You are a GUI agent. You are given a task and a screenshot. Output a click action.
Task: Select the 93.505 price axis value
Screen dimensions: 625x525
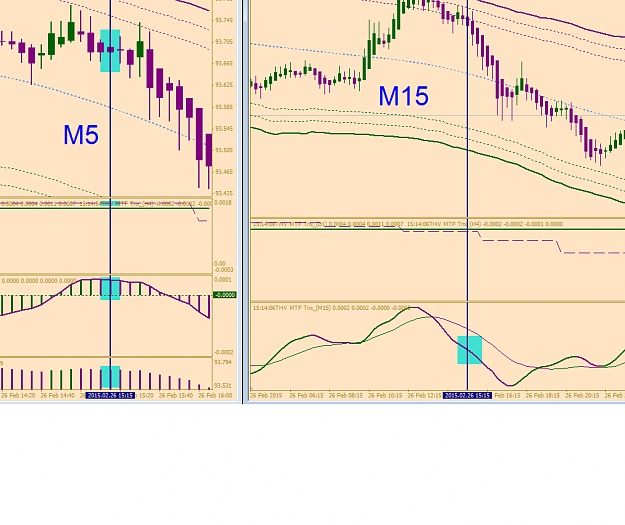[x=224, y=150]
